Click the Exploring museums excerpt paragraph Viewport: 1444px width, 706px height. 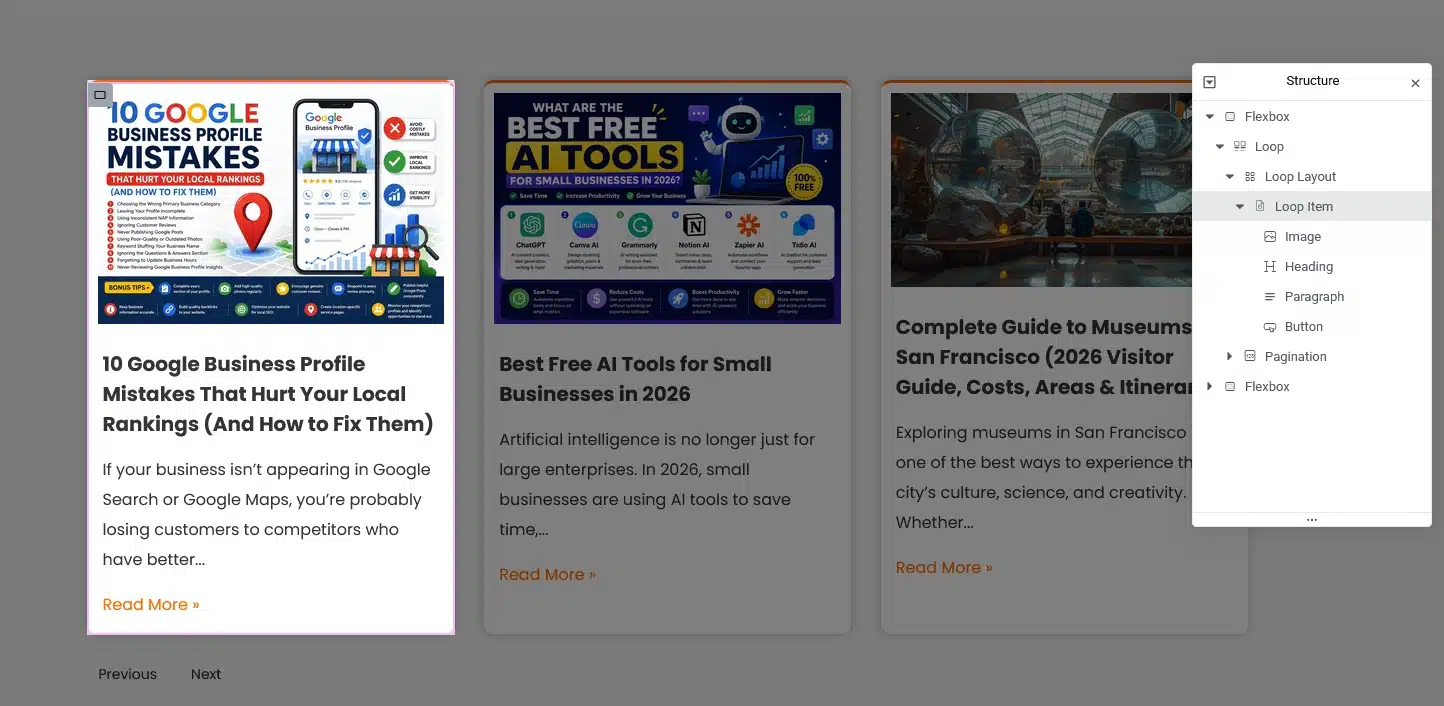click(1043, 477)
